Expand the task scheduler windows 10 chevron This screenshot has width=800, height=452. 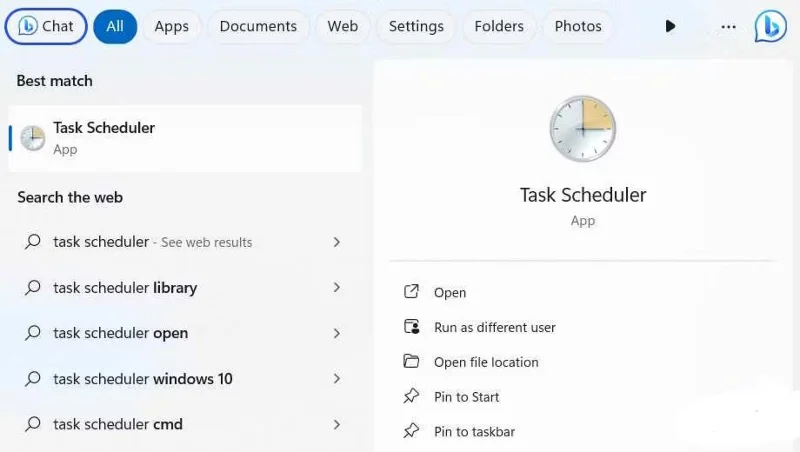click(336, 379)
